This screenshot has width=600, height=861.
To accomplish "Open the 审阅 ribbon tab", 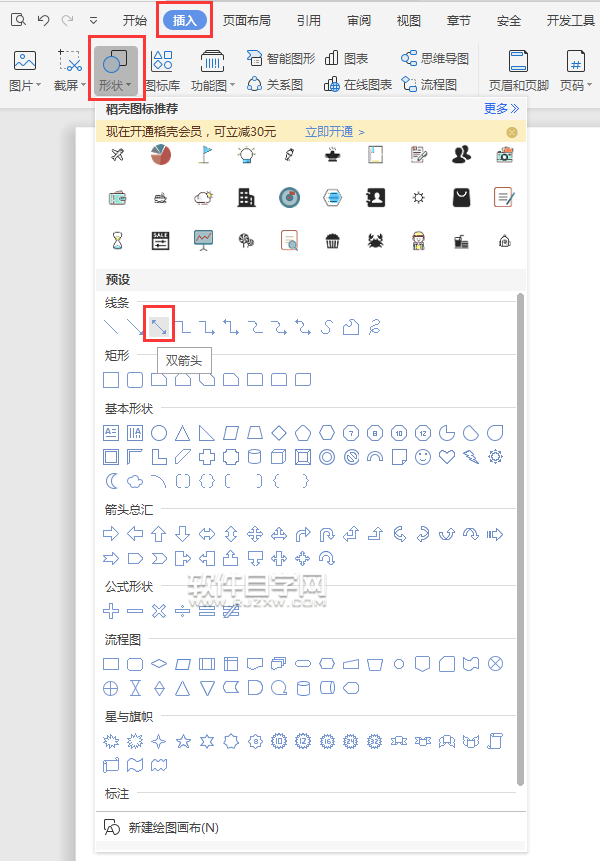I will 359,21.
